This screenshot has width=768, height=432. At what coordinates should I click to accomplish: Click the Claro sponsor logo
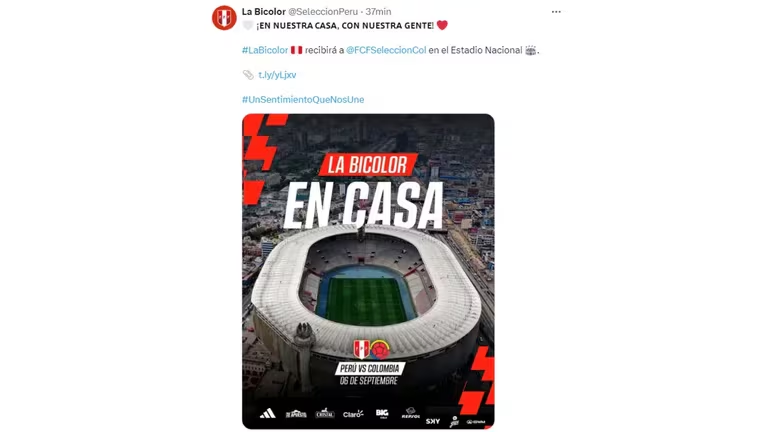coord(353,414)
